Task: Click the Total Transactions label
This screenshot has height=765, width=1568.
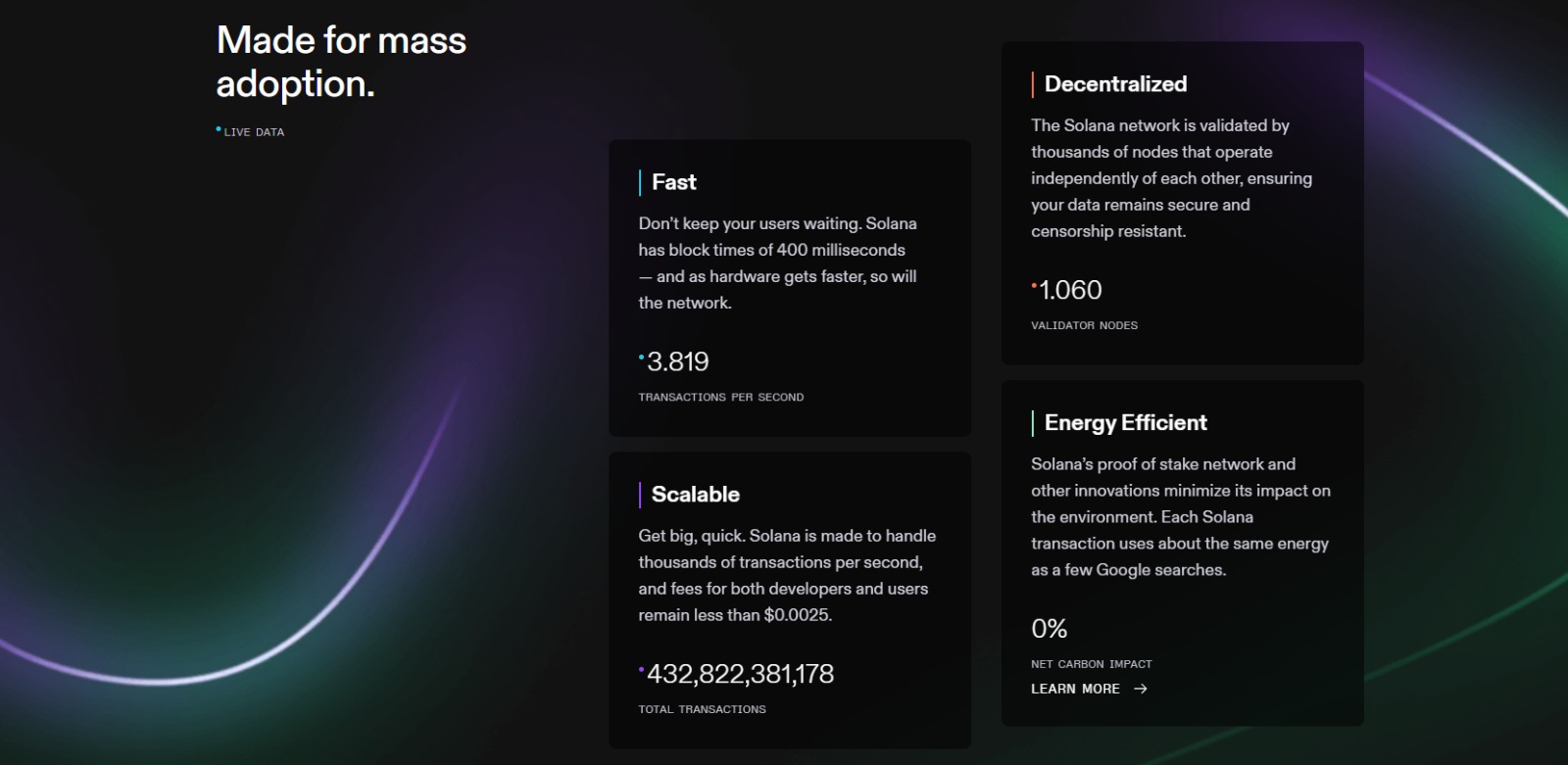Action: (702, 709)
